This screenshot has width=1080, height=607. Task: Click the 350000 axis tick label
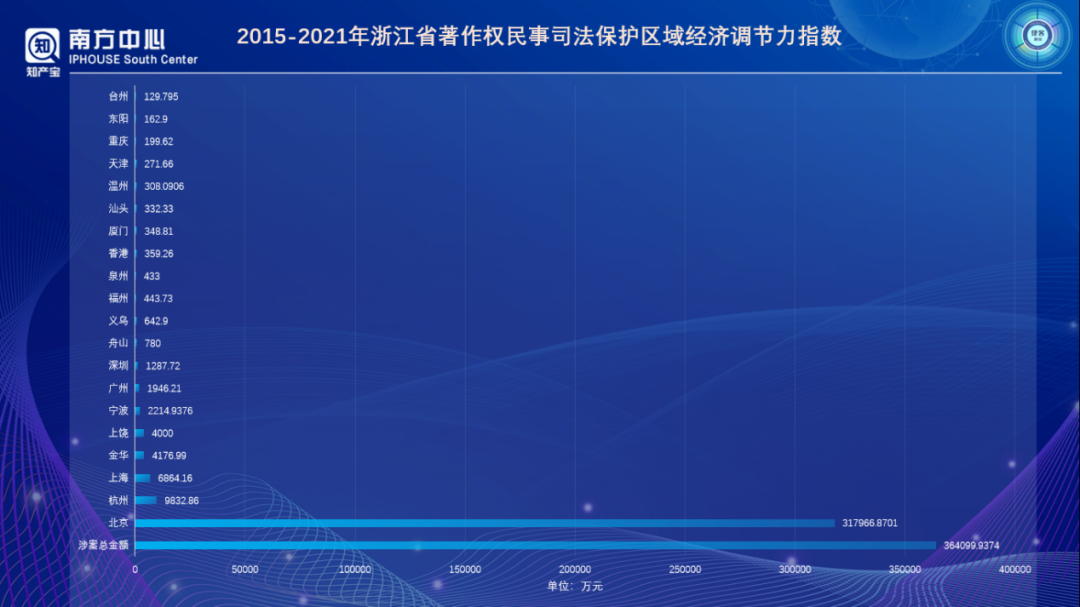904,569
